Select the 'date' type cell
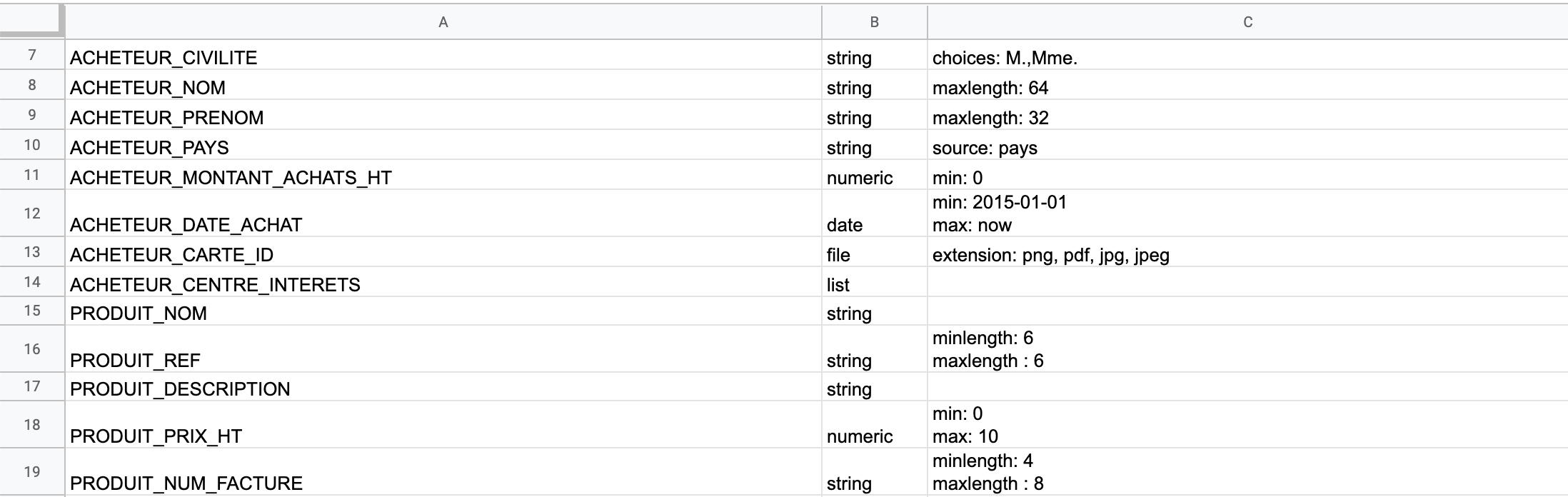Viewport: 1568px width, 497px height. pyautogui.click(x=874, y=214)
